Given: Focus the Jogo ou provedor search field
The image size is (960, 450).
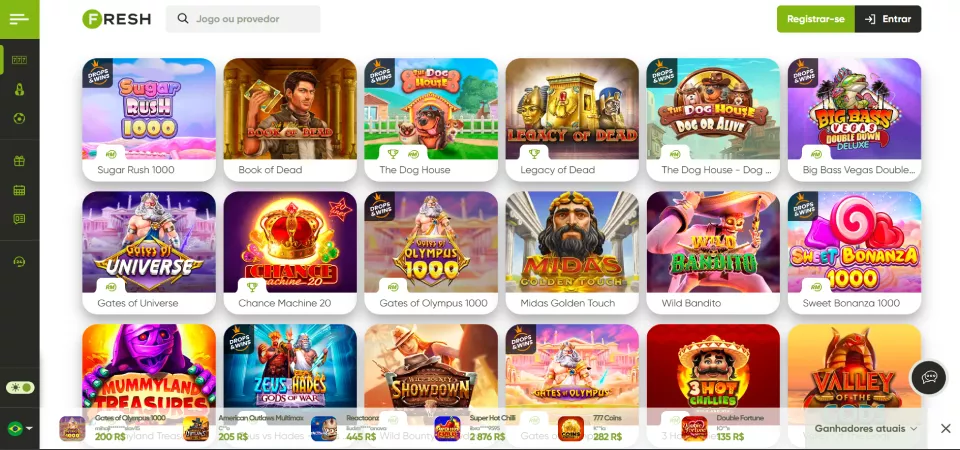Looking at the screenshot, I should click(x=243, y=19).
